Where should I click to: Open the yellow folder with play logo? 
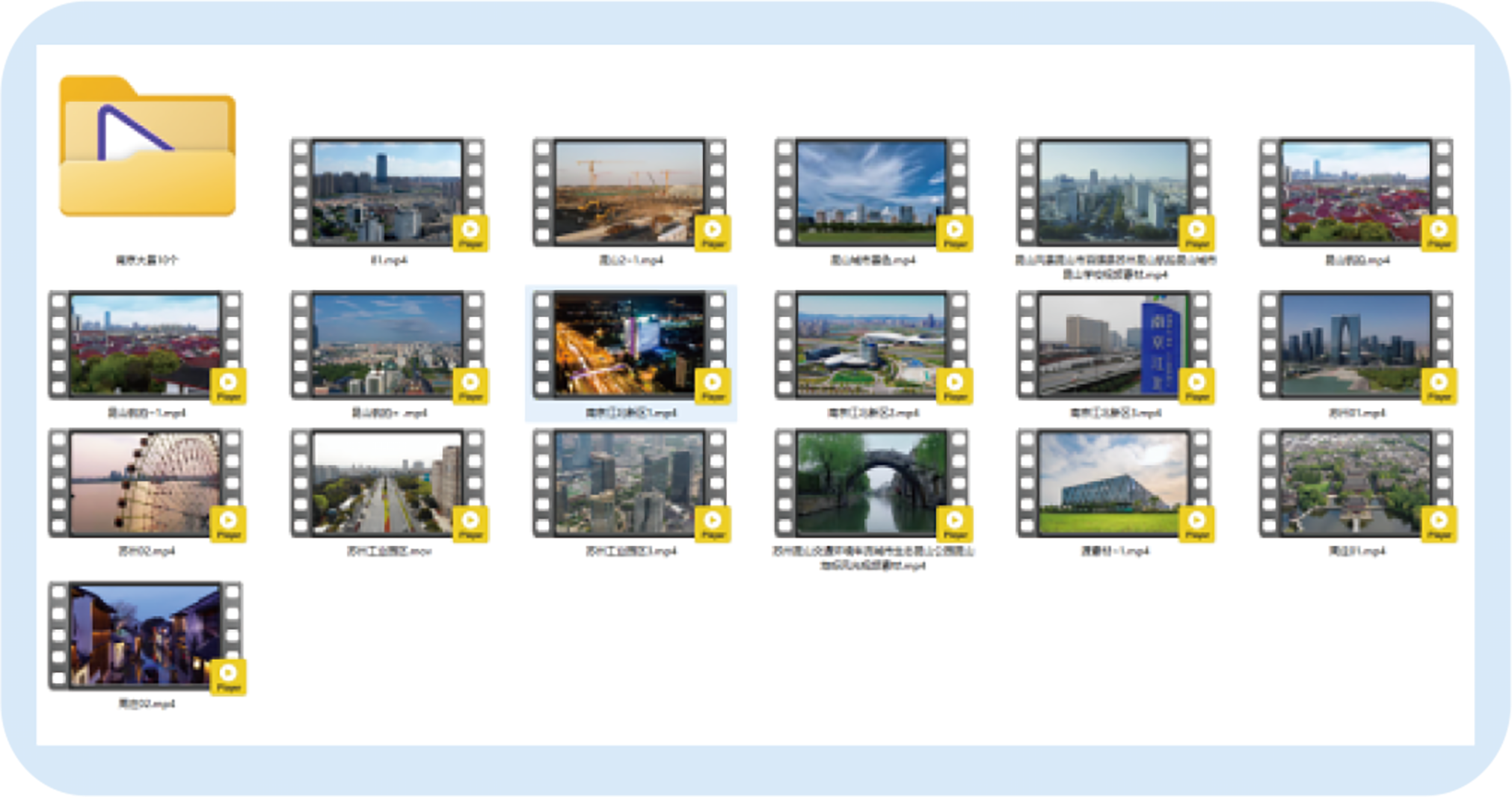point(147,147)
